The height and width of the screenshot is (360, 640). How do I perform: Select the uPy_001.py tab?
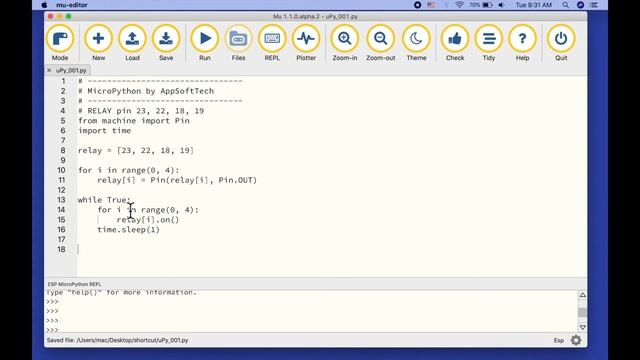tap(71, 70)
